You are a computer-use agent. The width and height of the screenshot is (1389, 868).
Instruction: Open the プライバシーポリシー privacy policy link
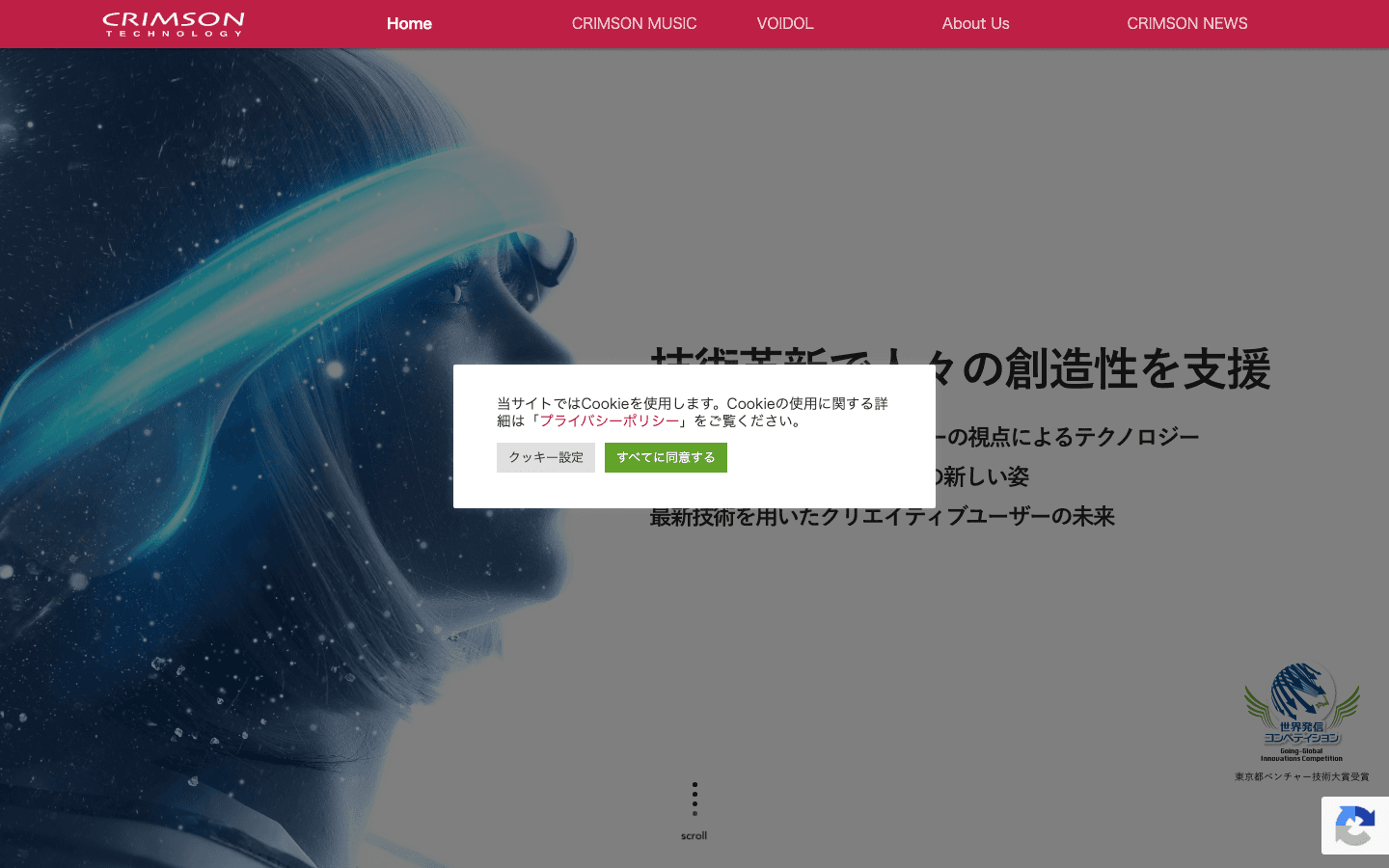(x=610, y=420)
